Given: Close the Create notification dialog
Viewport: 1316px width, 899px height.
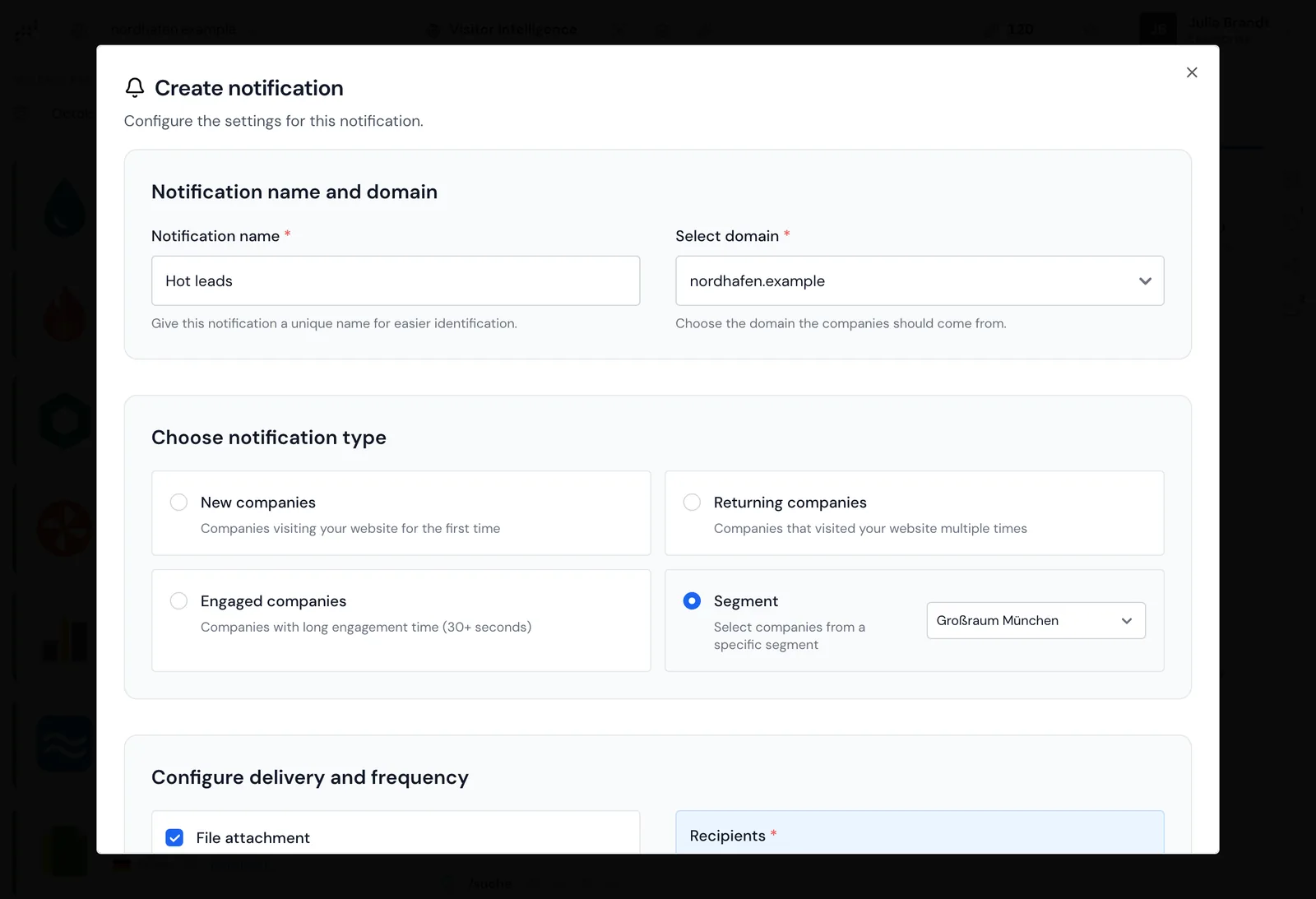Looking at the screenshot, I should click(1192, 72).
